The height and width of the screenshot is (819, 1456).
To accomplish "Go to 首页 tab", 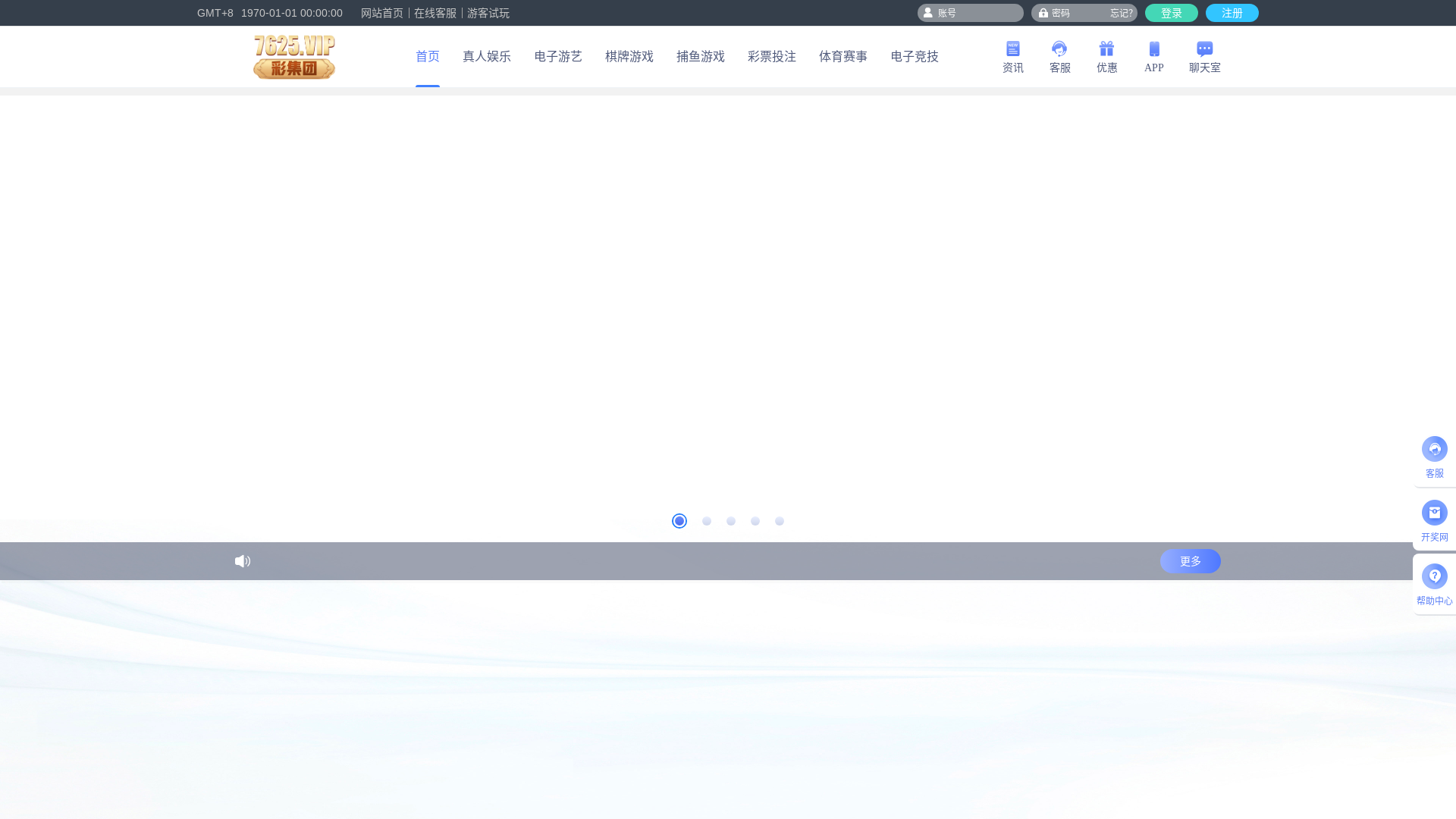I will pyautogui.click(x=428, y=57).
